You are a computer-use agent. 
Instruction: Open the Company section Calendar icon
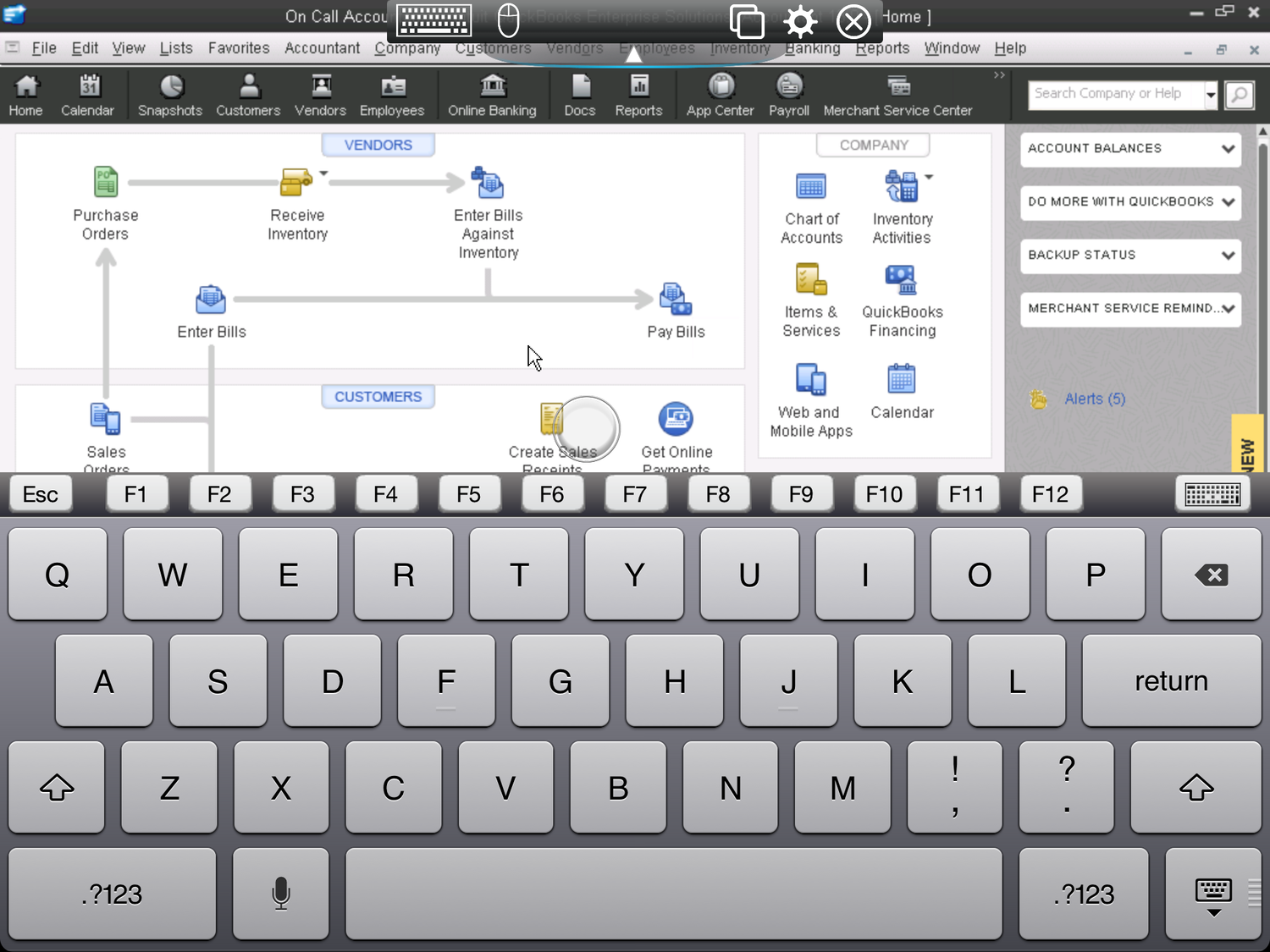click(902, 379)
